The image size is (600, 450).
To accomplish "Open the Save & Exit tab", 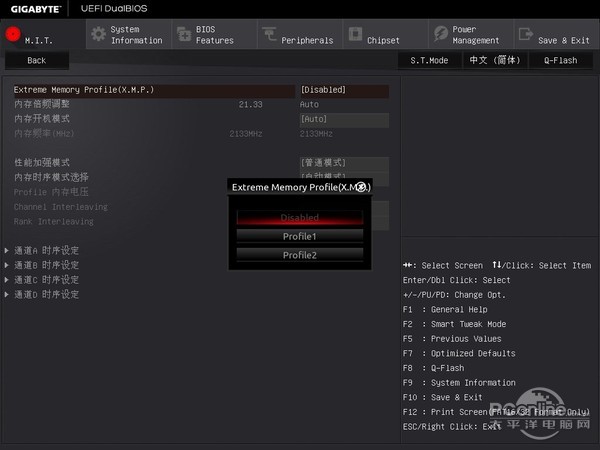I will coord(557,34).
